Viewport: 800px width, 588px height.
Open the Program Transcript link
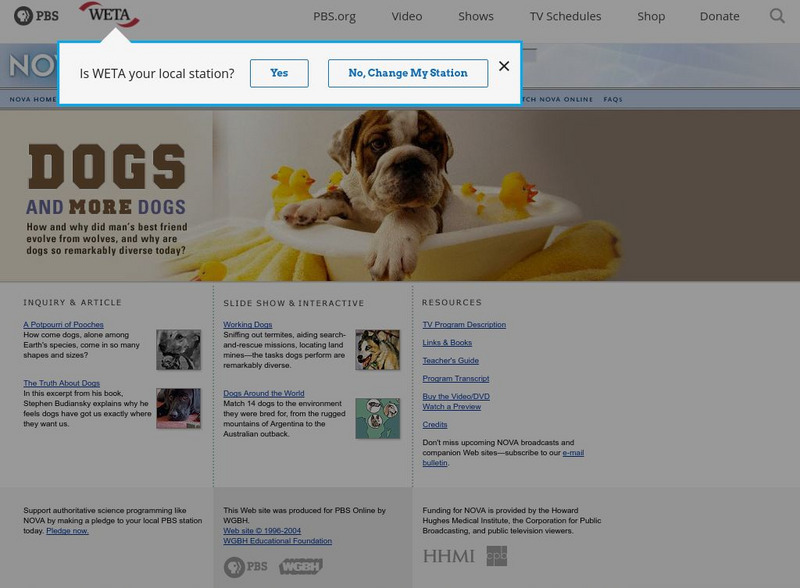click(456, 379)
